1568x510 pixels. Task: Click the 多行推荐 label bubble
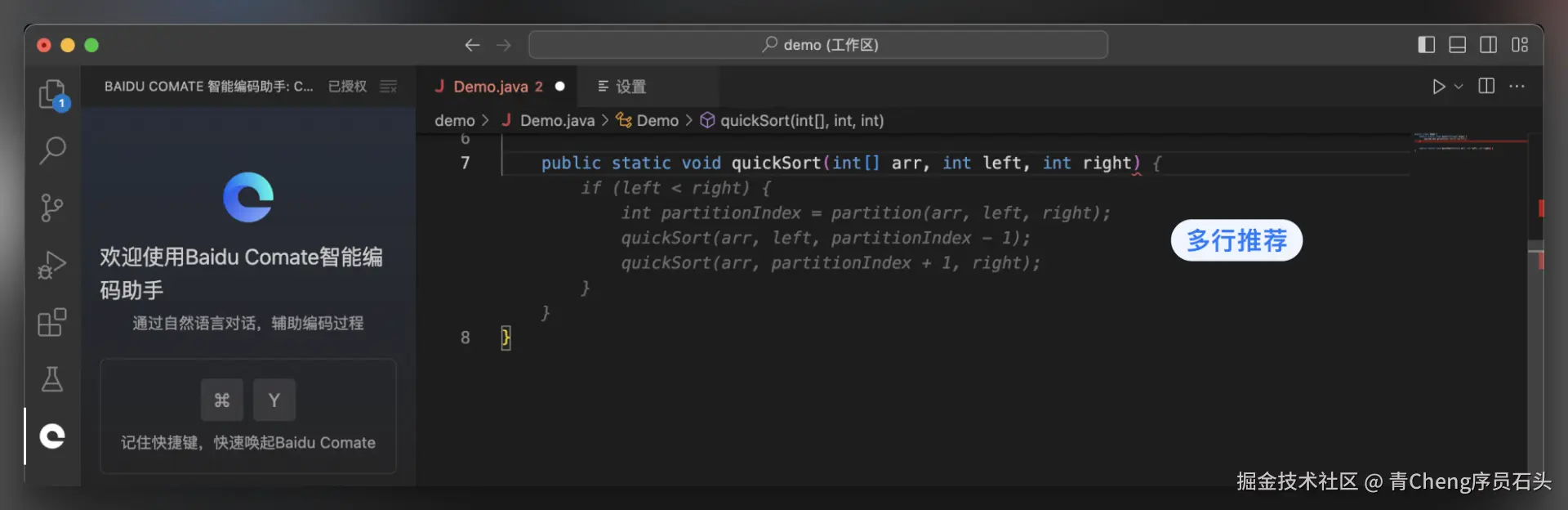[x=1236, y=240]
